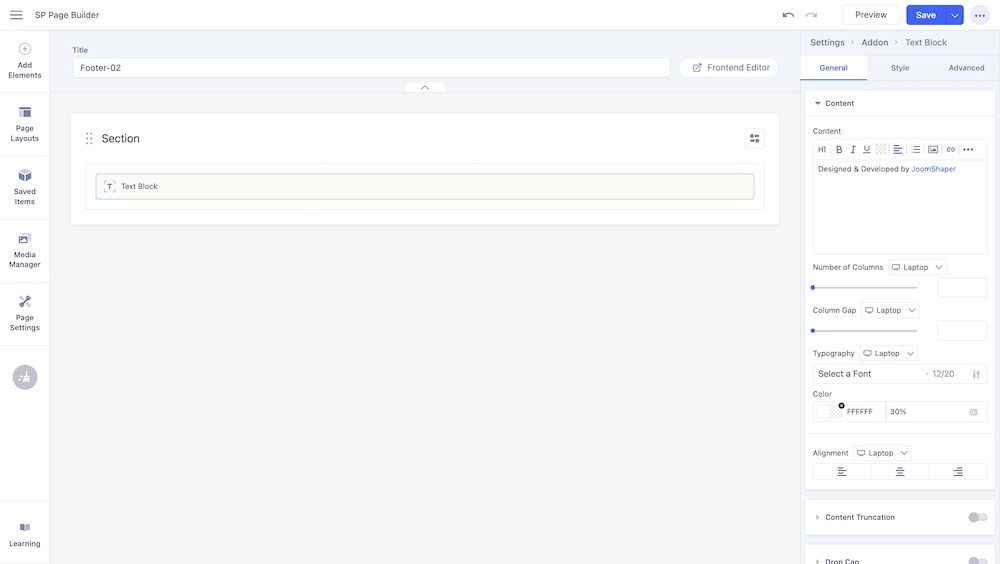Viewport: 1000px width, 564px height.
Task: Open text color picker in editor toolbar
Action: [x=881, y=149]
